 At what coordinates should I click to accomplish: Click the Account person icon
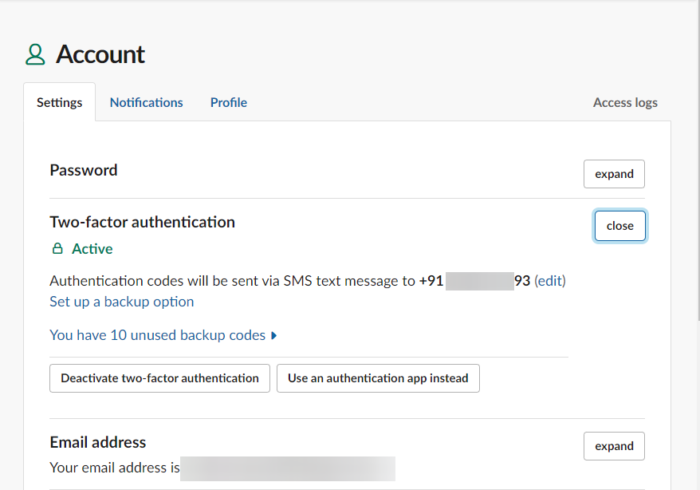(x=36, y=54)
